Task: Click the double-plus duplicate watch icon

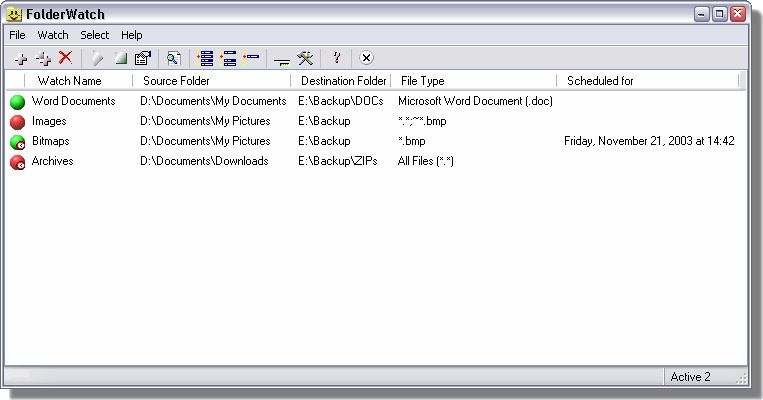Action: [x=43, y=59]
